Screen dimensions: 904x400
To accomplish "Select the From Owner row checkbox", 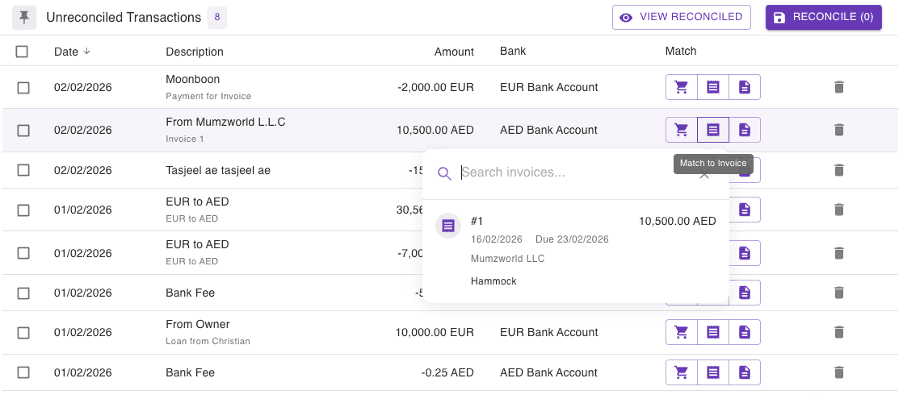I will [23, 333].
